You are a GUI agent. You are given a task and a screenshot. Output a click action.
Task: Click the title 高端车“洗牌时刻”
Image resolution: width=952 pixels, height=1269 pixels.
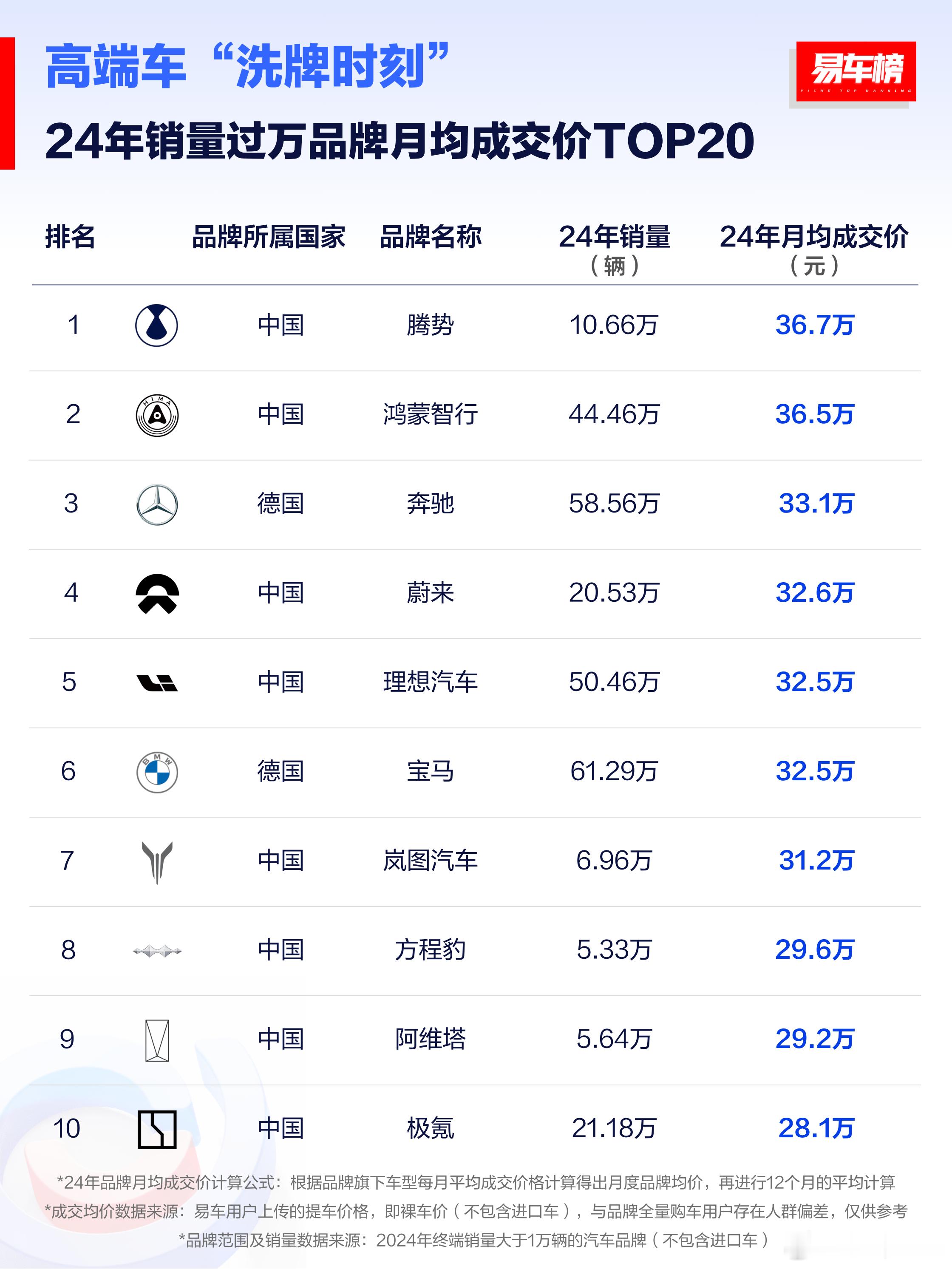tap(247, 66)
